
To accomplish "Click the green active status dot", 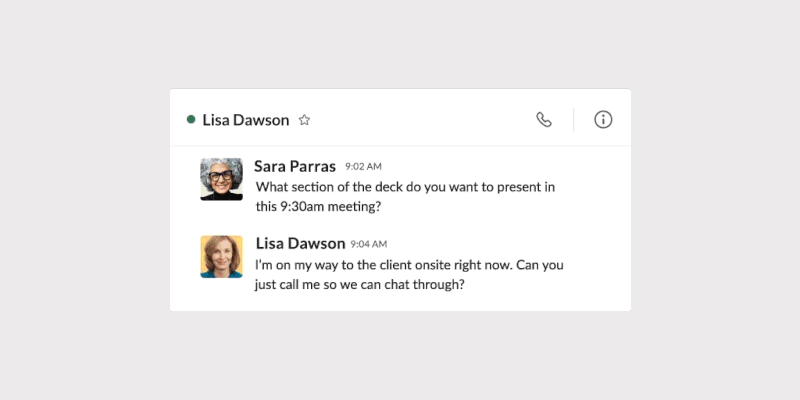I will click(191, 120).
